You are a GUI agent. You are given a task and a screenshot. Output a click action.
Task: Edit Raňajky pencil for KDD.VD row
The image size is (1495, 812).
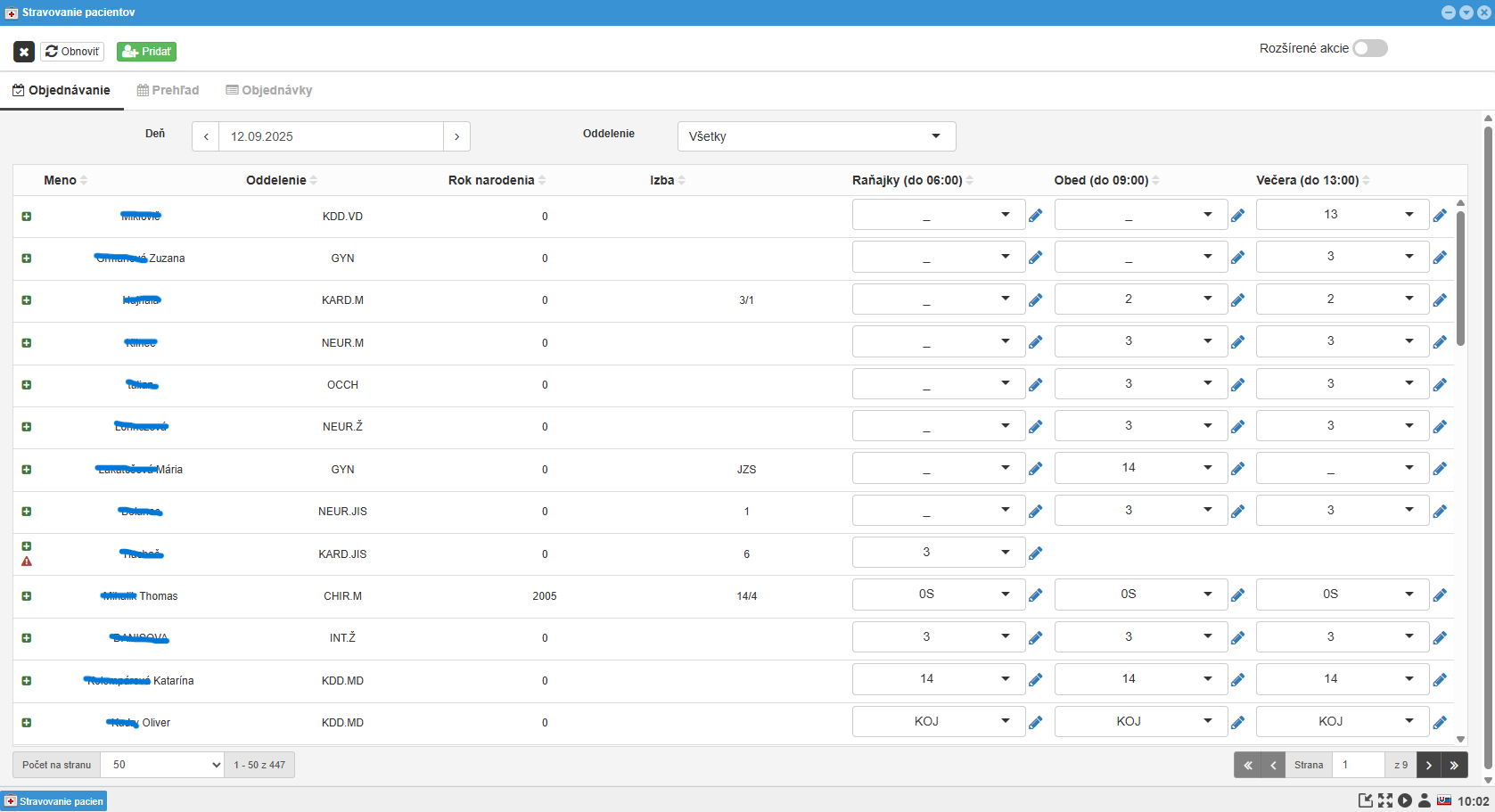(1035, 216)
